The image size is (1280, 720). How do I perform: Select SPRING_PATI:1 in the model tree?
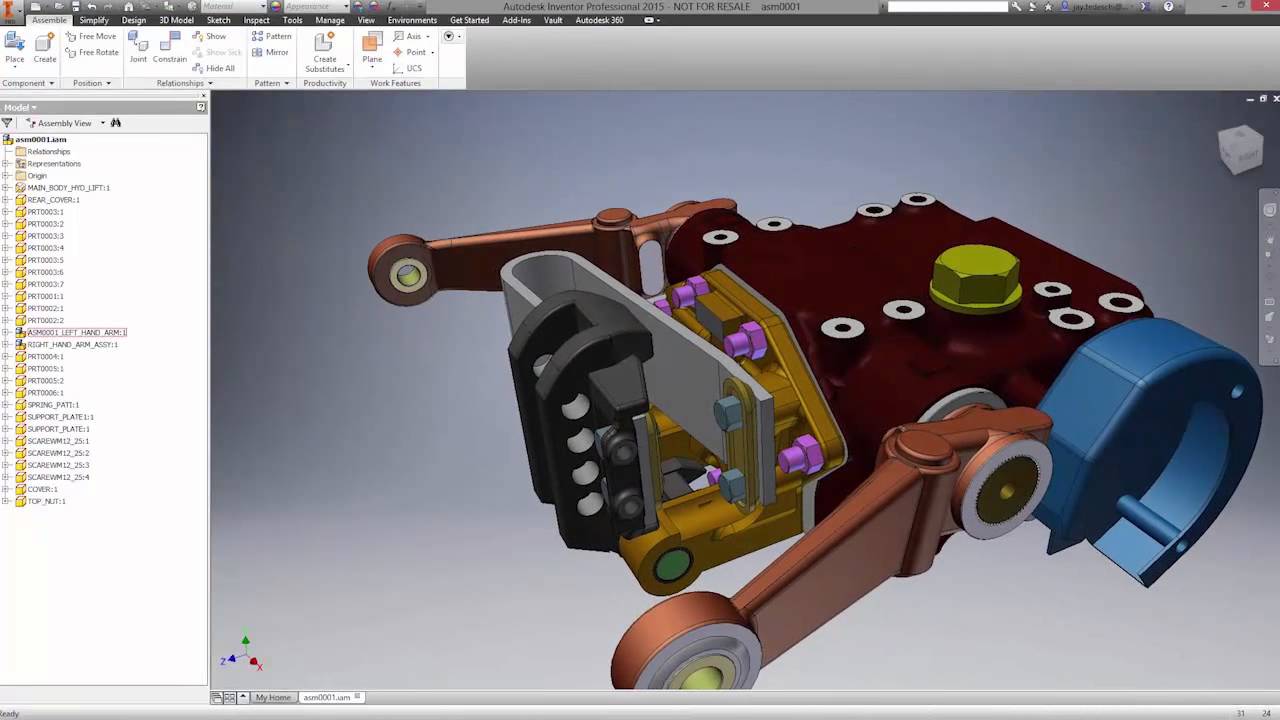(x=53, y=405)
